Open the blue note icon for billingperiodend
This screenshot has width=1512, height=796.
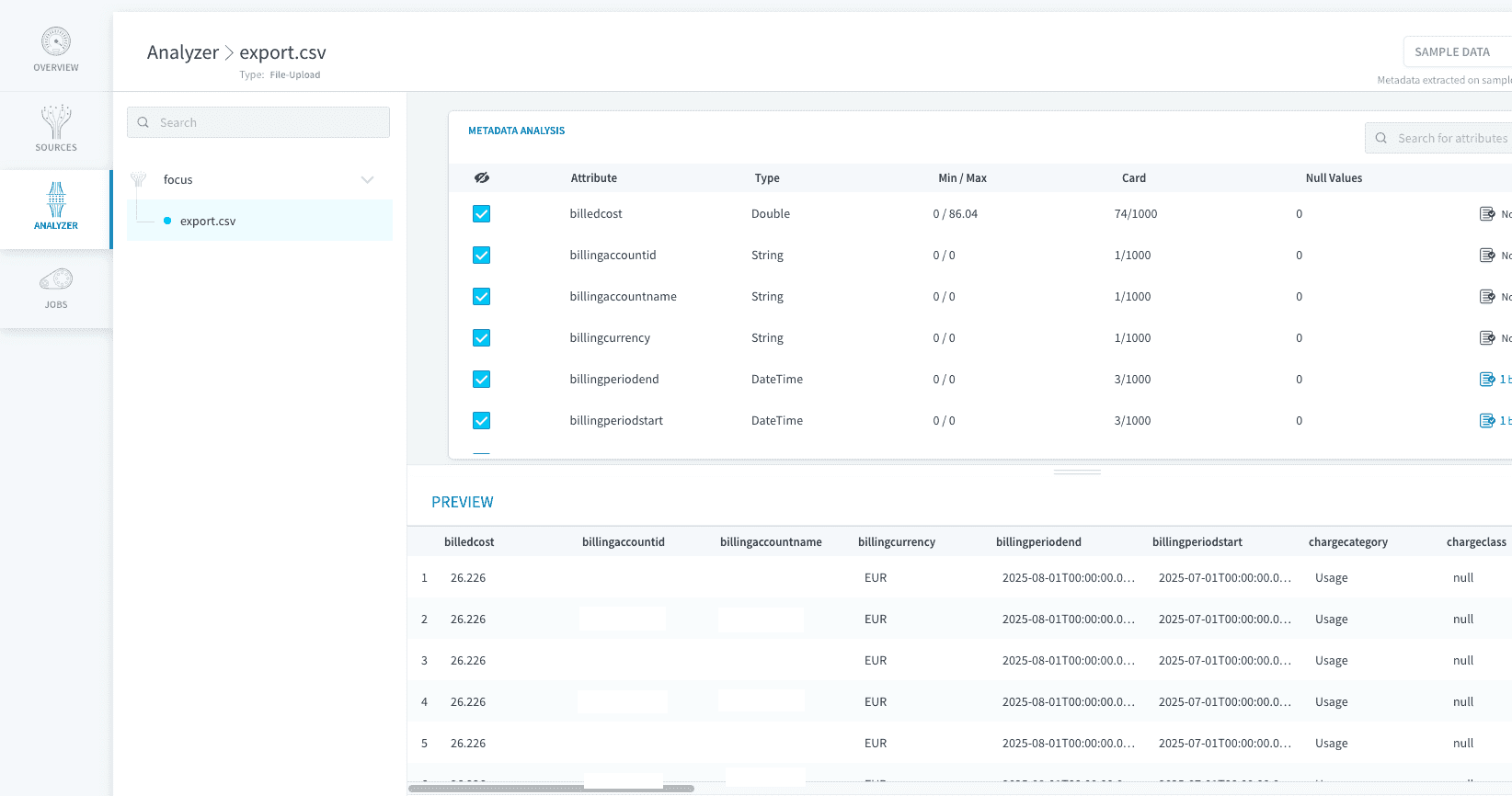(x=1486, y=380)
